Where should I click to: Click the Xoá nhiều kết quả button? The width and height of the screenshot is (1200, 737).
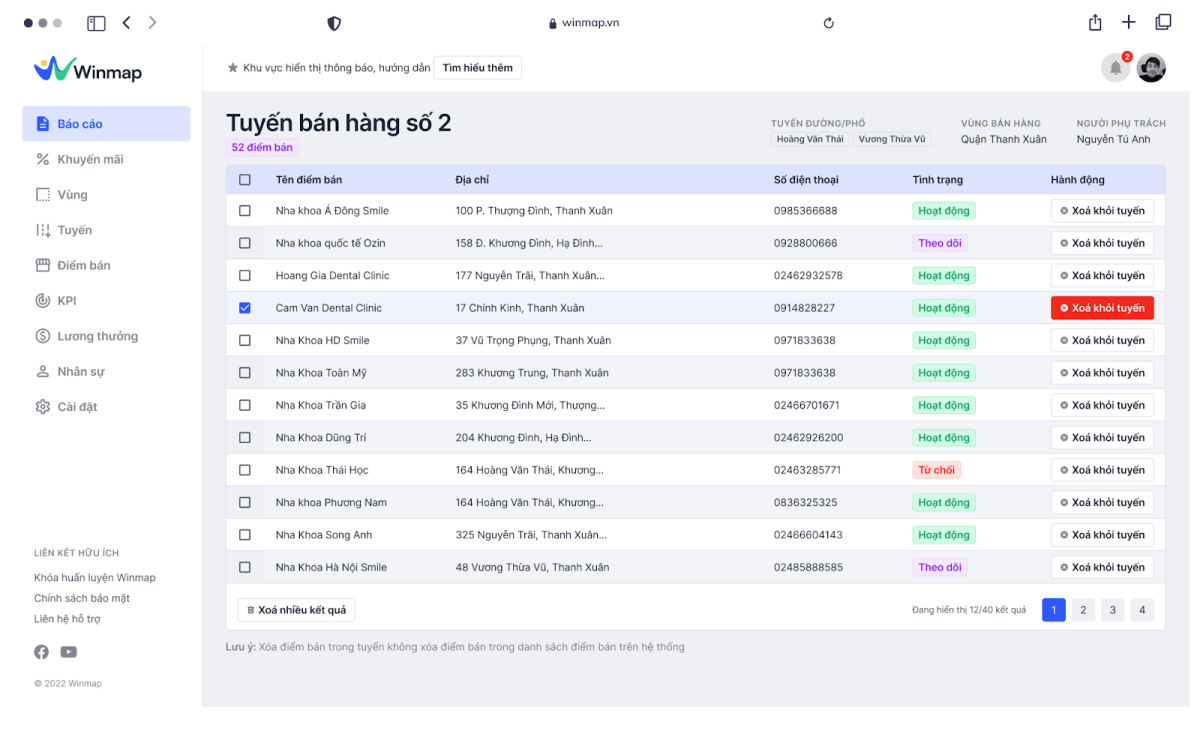[296, 610]
